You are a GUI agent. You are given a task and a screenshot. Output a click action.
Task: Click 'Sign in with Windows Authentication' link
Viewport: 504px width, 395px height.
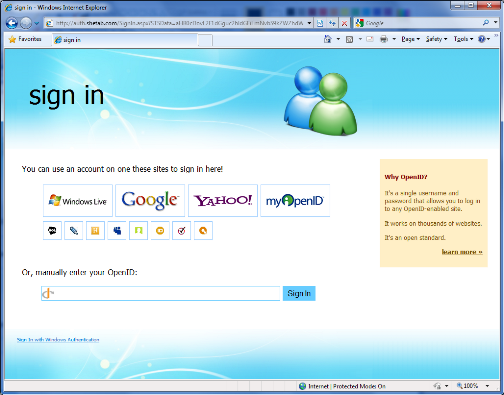point(58,340)
